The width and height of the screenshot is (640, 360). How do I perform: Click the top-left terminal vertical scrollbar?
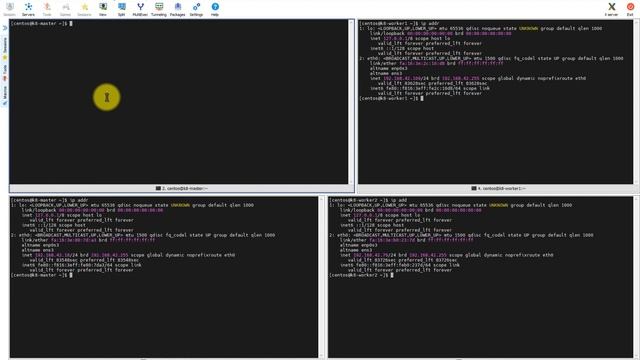(351, 102)
